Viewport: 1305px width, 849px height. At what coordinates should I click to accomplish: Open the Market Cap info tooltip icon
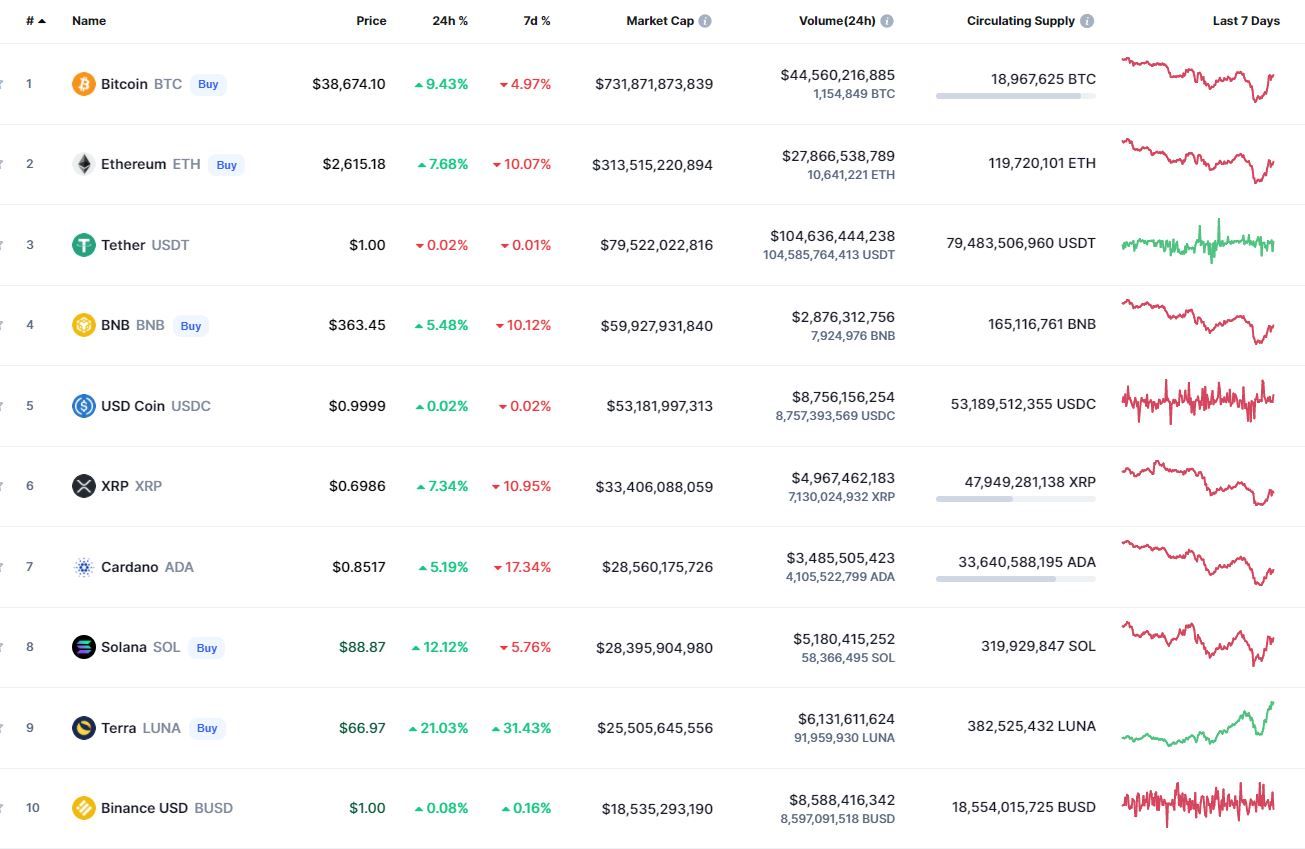[x=705, y=21]
